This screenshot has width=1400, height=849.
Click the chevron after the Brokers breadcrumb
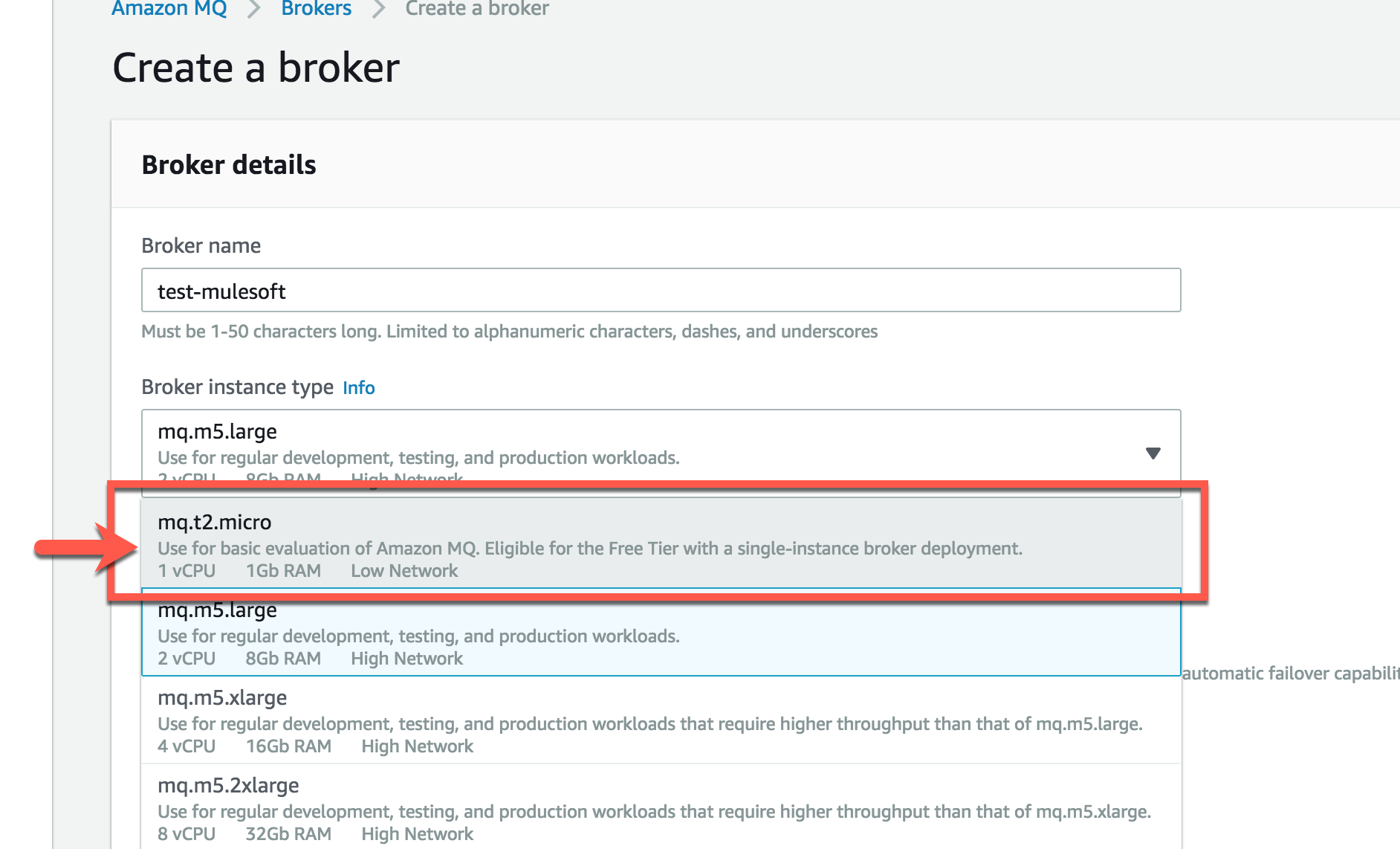pyautogui.click(x=378, y=10)
